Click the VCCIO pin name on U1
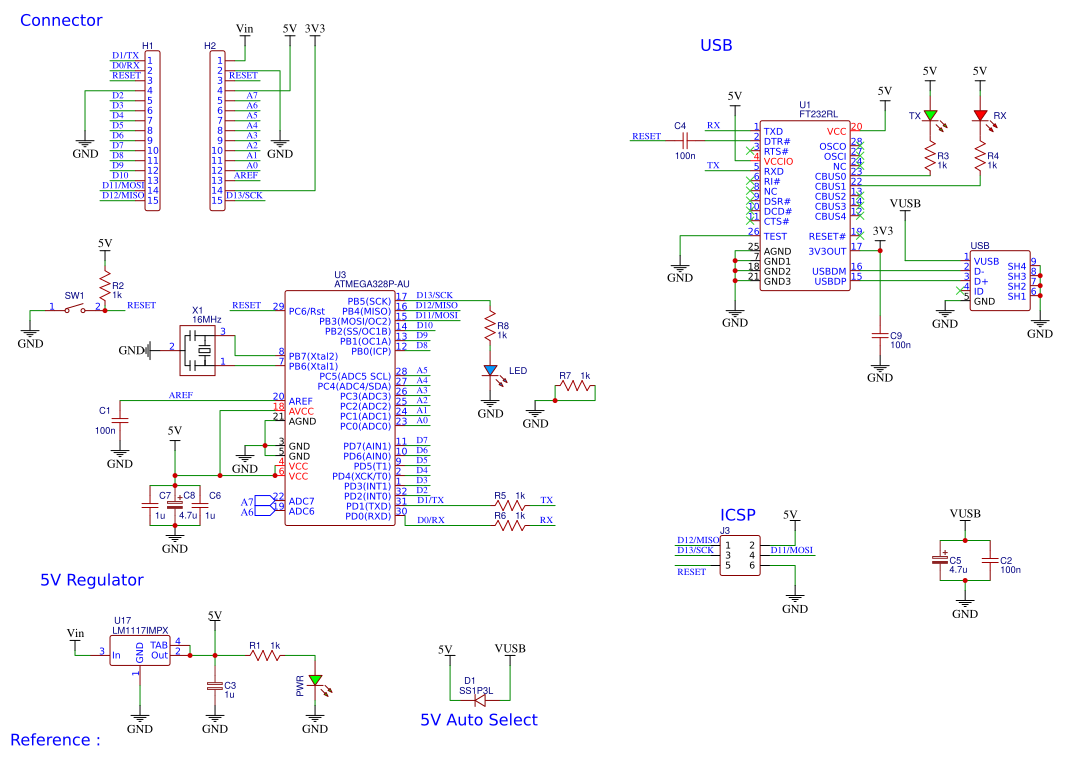 tap(778, 162)
